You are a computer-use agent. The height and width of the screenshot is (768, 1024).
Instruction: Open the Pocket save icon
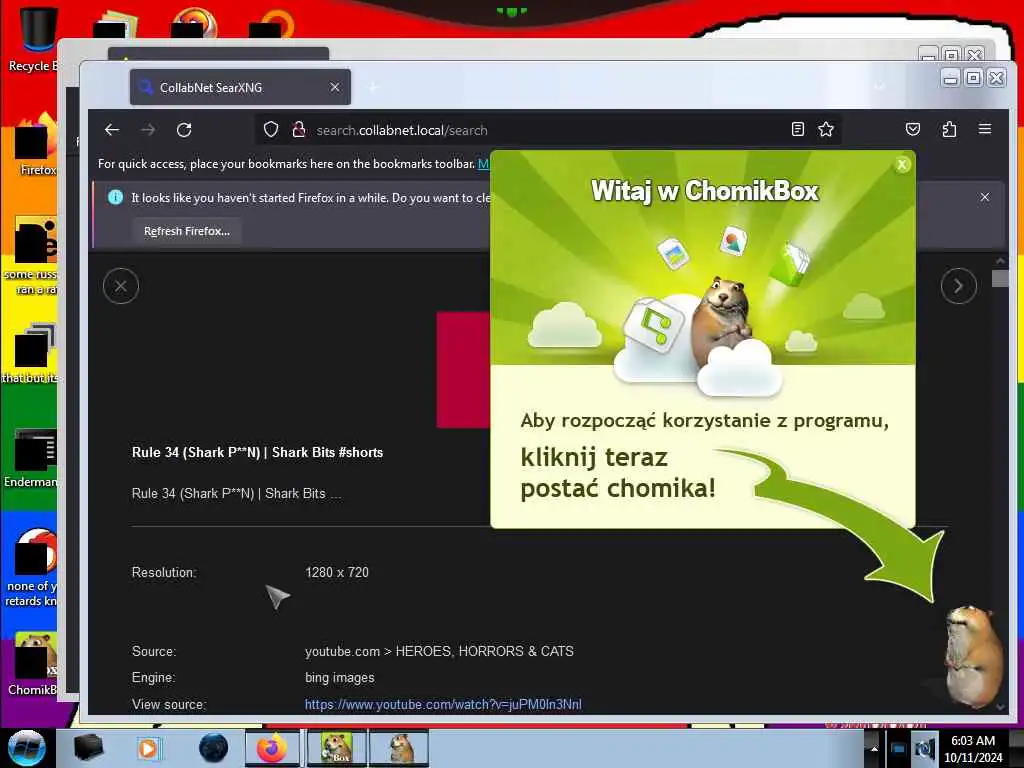[x=913, y=129]
